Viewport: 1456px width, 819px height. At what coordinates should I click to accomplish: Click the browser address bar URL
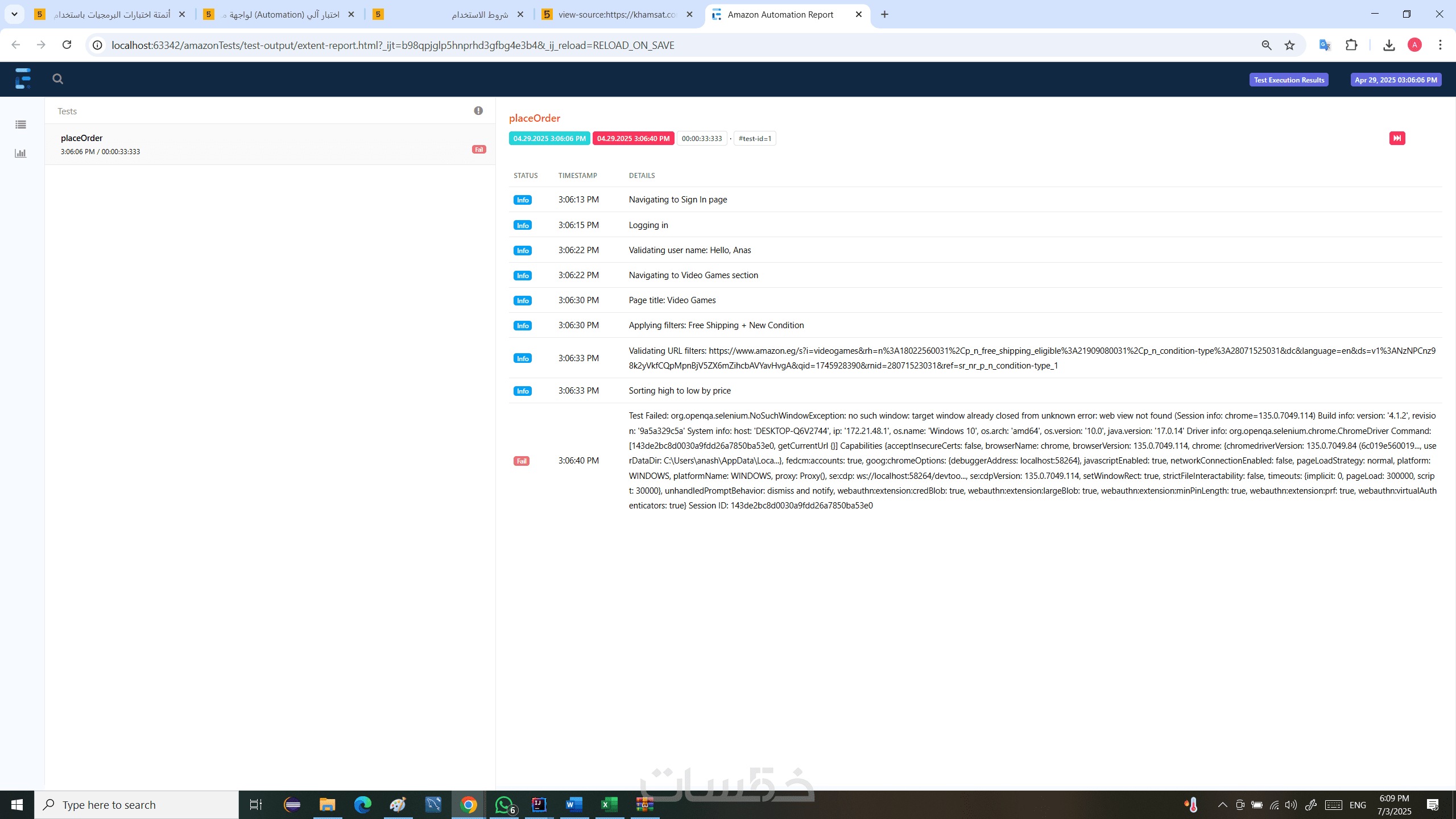tap(392, 45)
